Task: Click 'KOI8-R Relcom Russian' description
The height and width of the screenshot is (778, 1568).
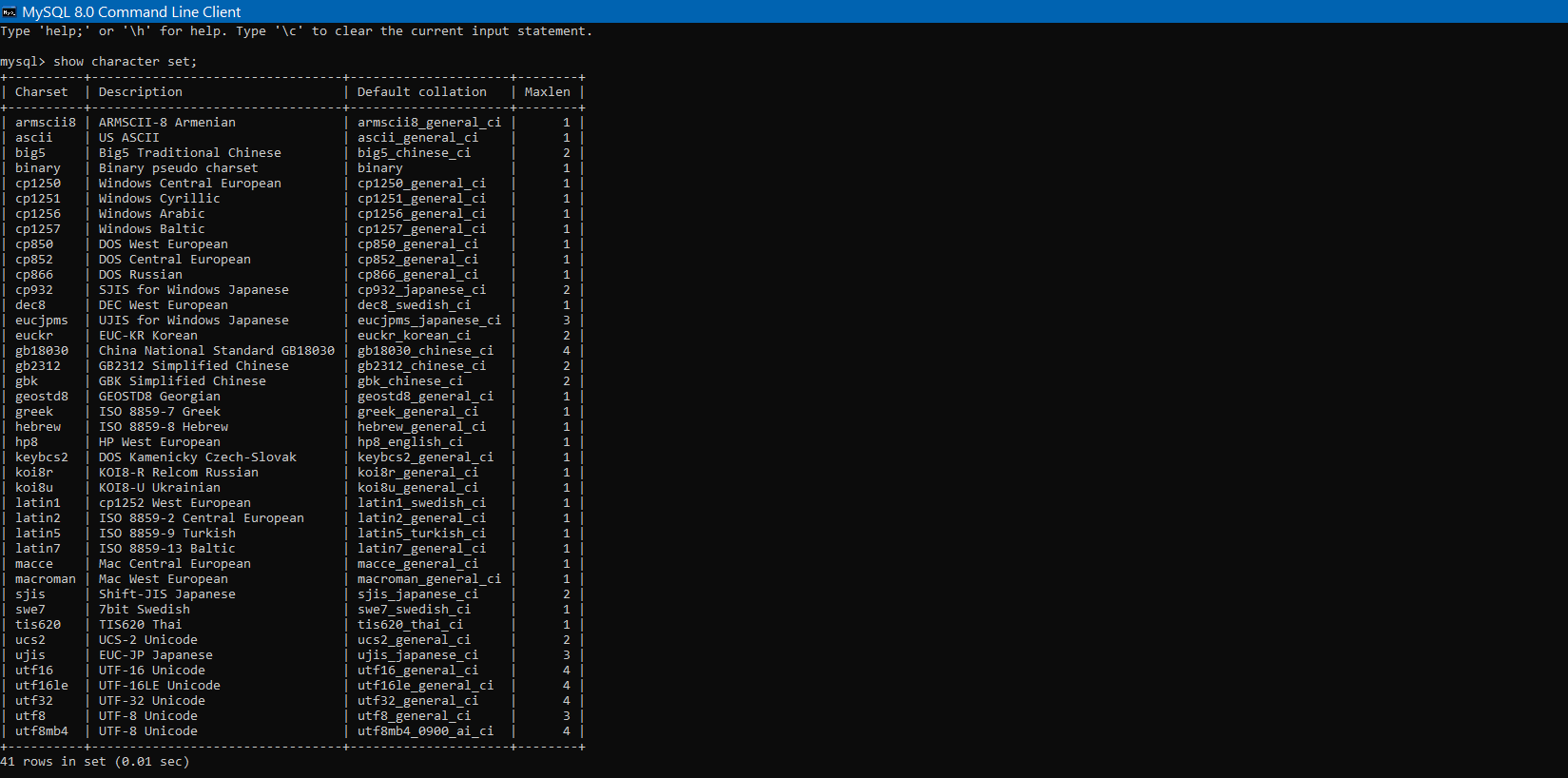Action: (x=179, y=473)
